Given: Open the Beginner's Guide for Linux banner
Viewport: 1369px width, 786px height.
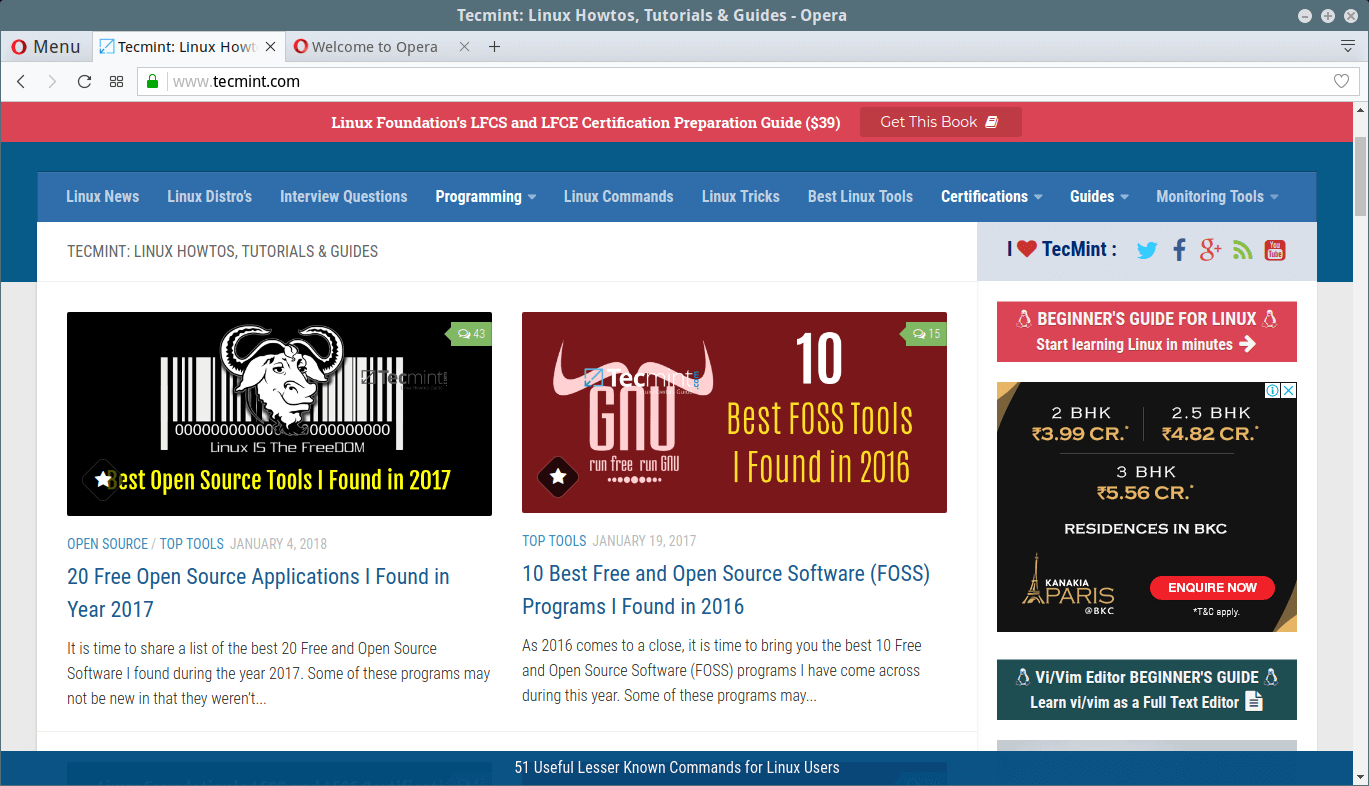Looking at the screenshot, I should (1147, 332).
